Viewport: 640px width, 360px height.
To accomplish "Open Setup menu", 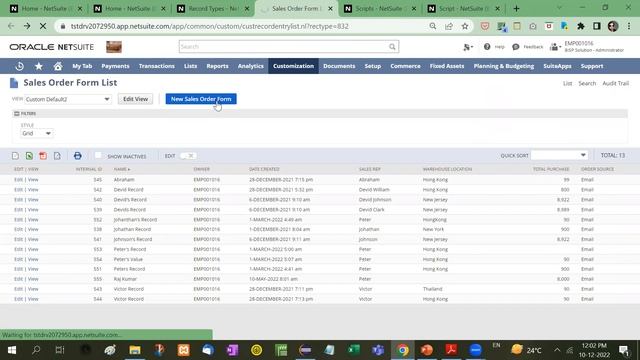I will [372, 66].
